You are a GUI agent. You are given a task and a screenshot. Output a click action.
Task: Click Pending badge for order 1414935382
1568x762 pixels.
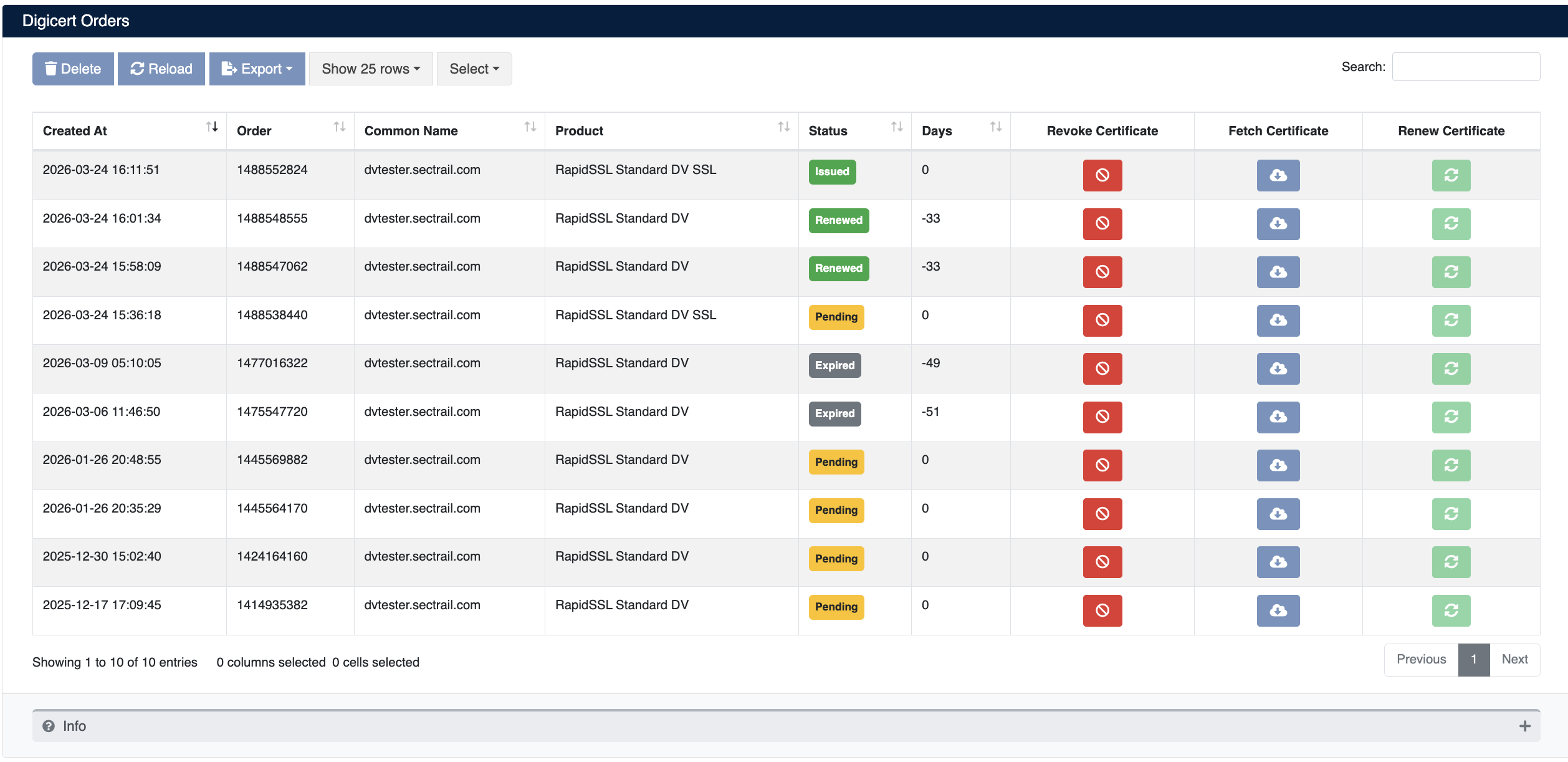tap(836, 607)
